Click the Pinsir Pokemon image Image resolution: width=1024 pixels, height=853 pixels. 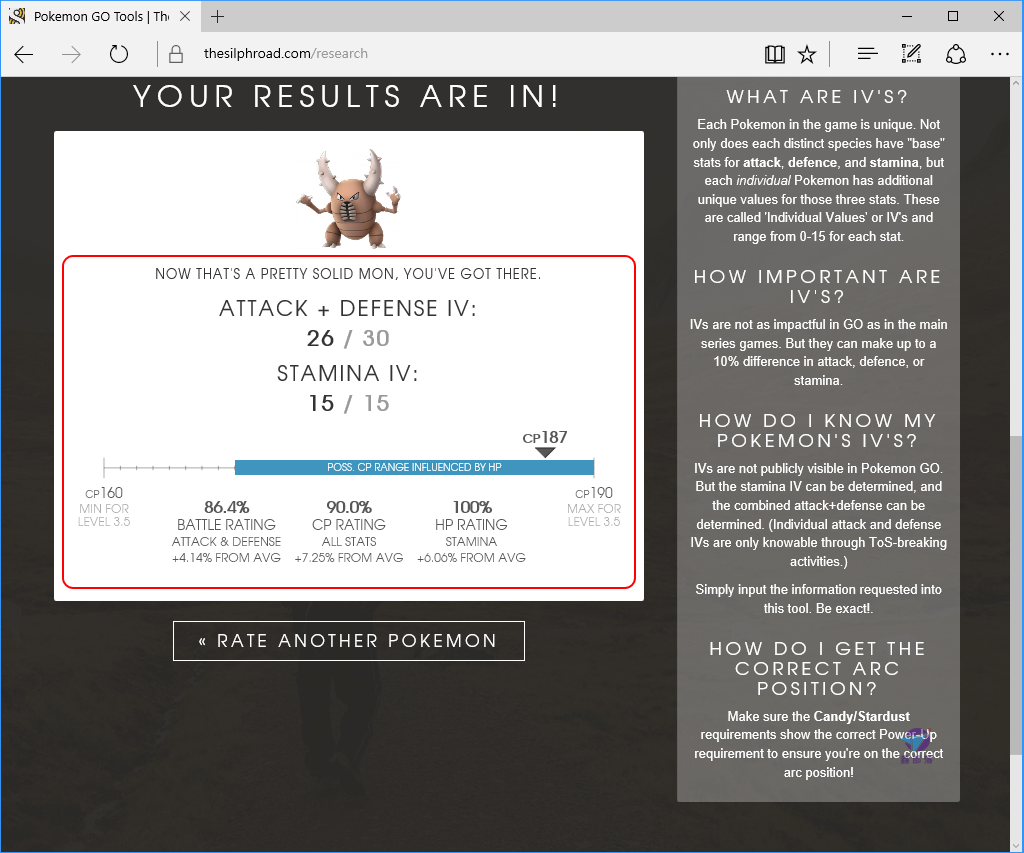click(x=348, y=199)
